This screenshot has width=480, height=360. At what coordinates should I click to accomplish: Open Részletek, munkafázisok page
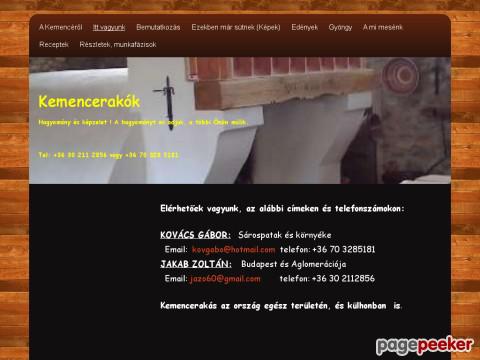click(118, 44)
